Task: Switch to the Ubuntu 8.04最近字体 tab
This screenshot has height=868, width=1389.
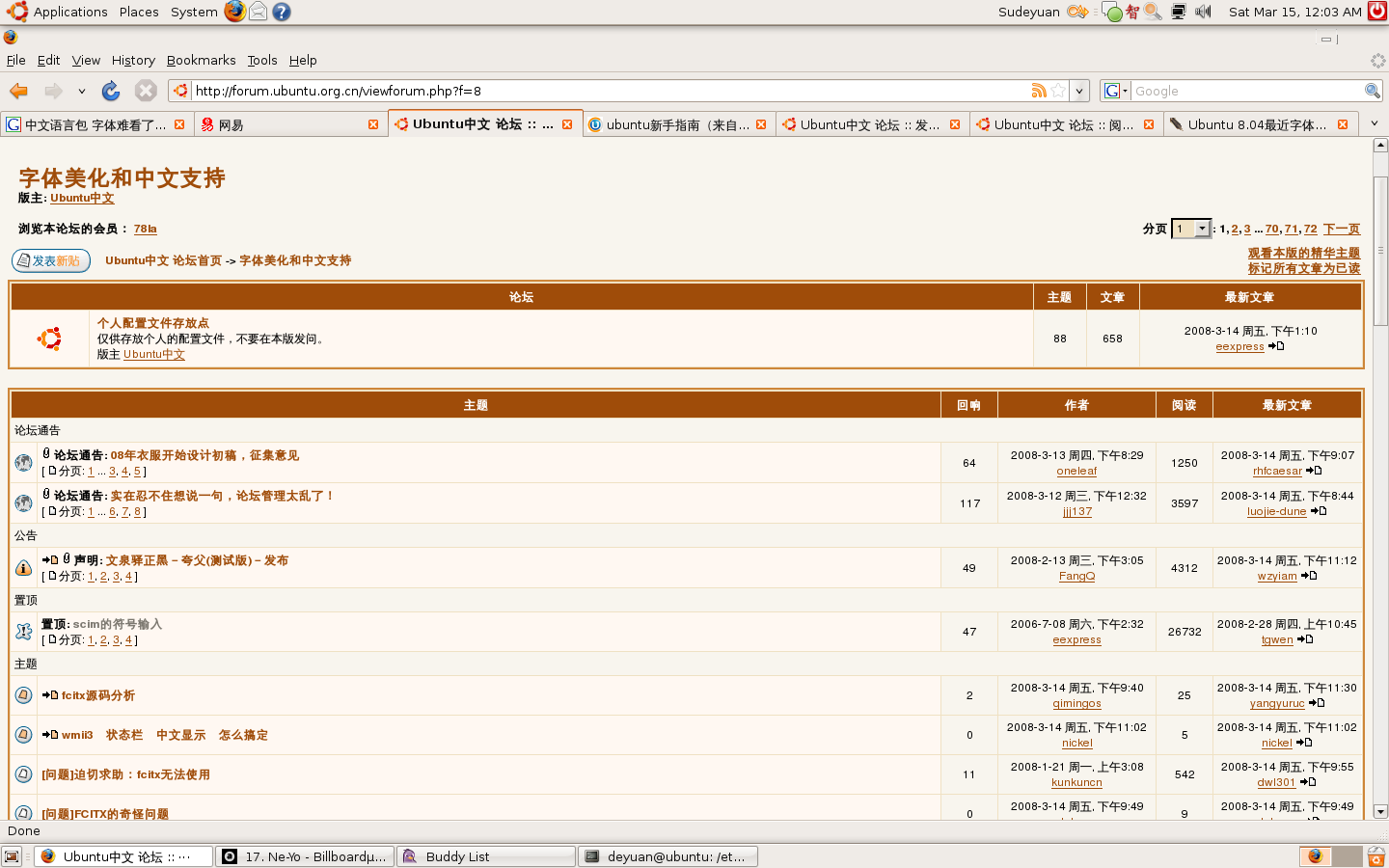Action: (x=1259, y=124)
